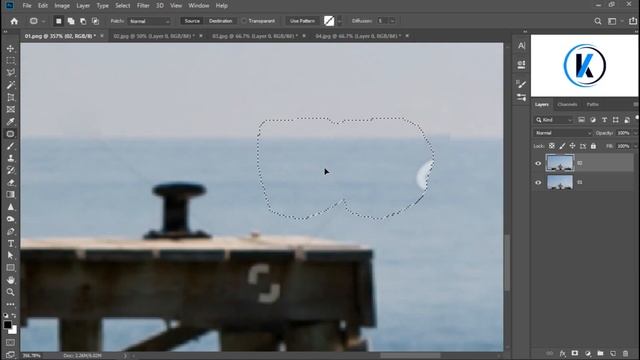The image size is (640, 360).
Task: Select the Move tool
Action: pyautogui.click(x=11, y=49)
